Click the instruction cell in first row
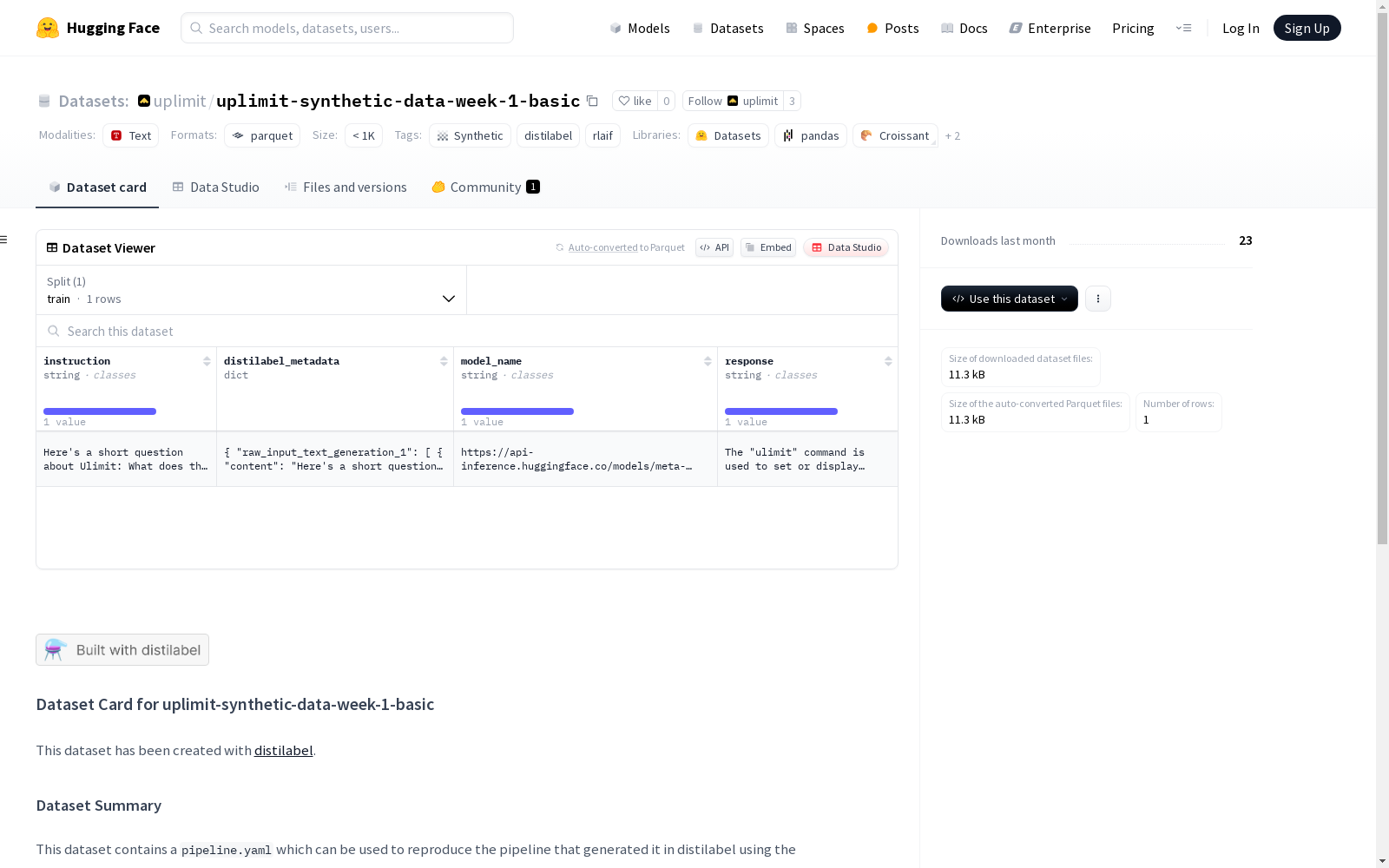 (x=126, y=459)
